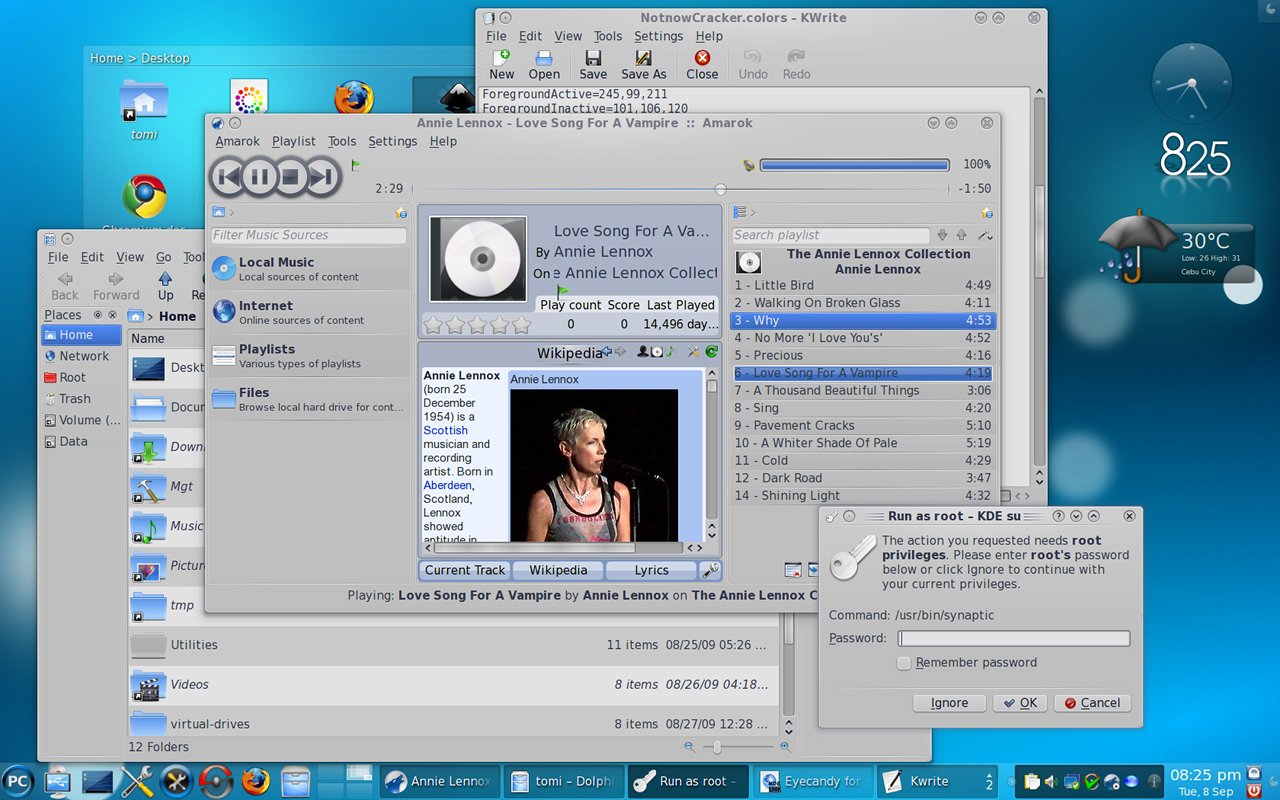Click New document icon in KWrite
Image resolution: width=1280 pixels, height=800 pixels.
502,58
